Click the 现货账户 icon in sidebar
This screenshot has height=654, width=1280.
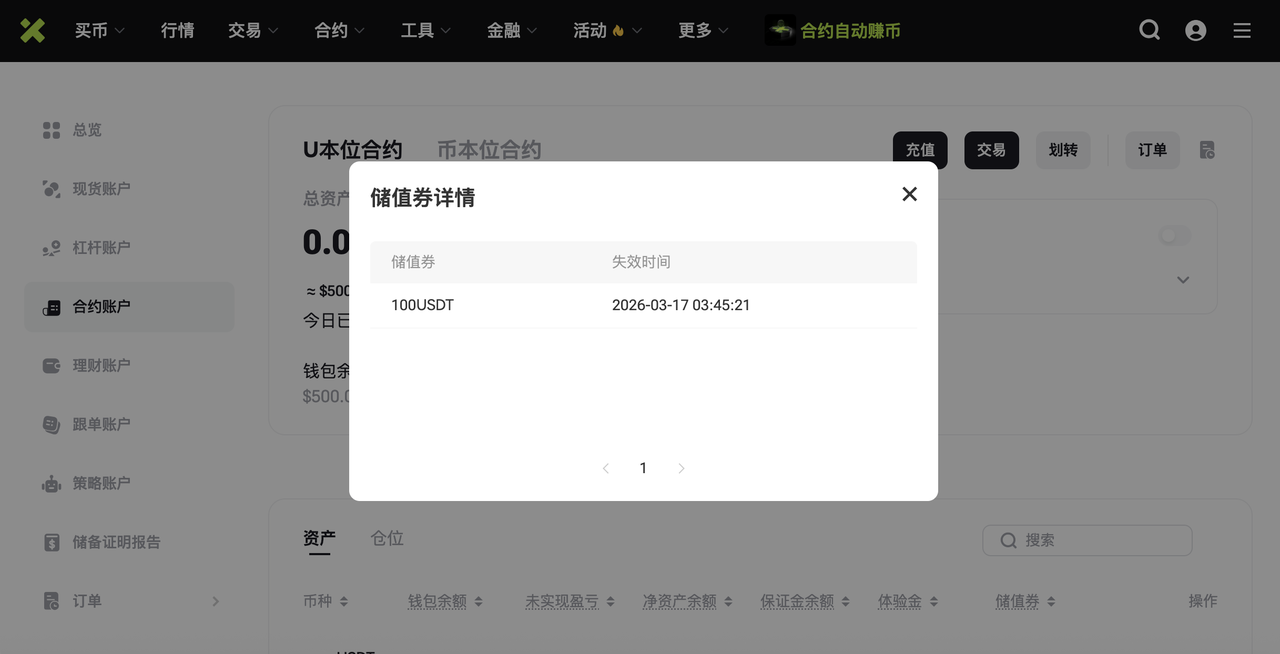click(51, 189)
